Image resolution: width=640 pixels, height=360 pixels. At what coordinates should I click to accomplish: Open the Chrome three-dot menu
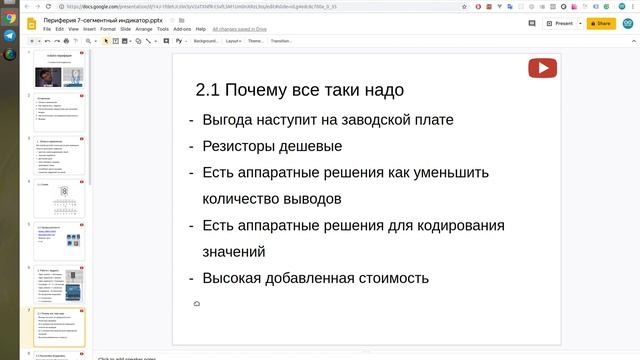(x=633, y=7)
